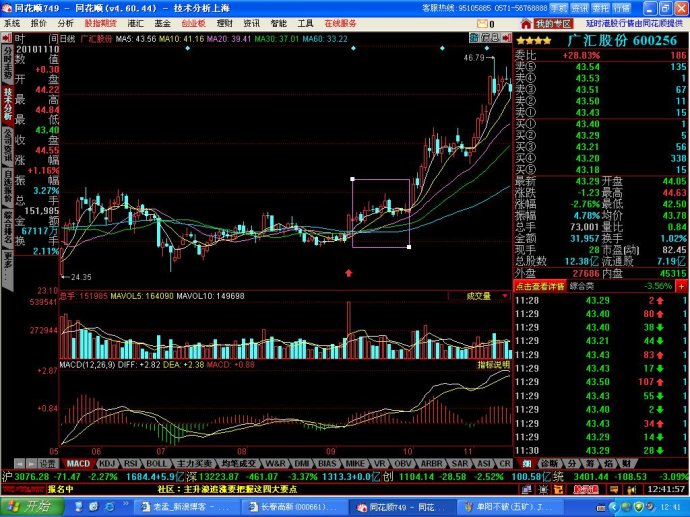Click the stock title 广汇股份 600256

(622, 40)
